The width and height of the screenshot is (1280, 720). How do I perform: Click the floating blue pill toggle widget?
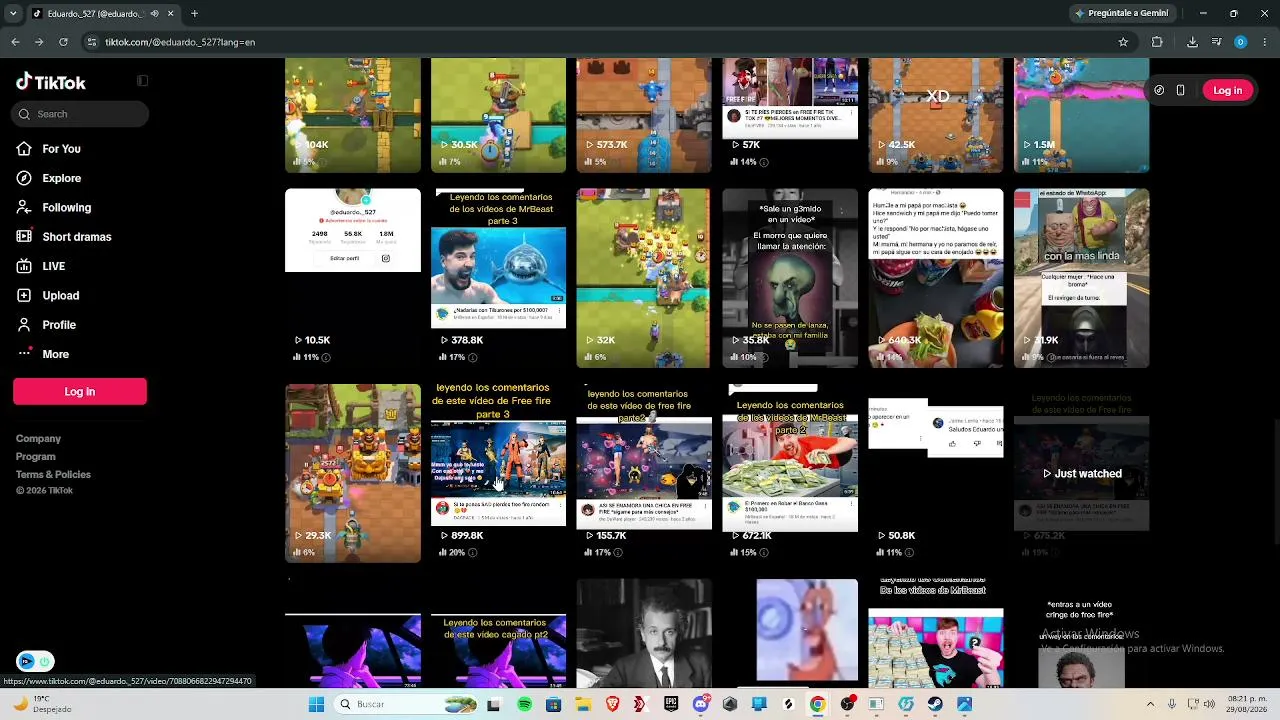point(36,661)
